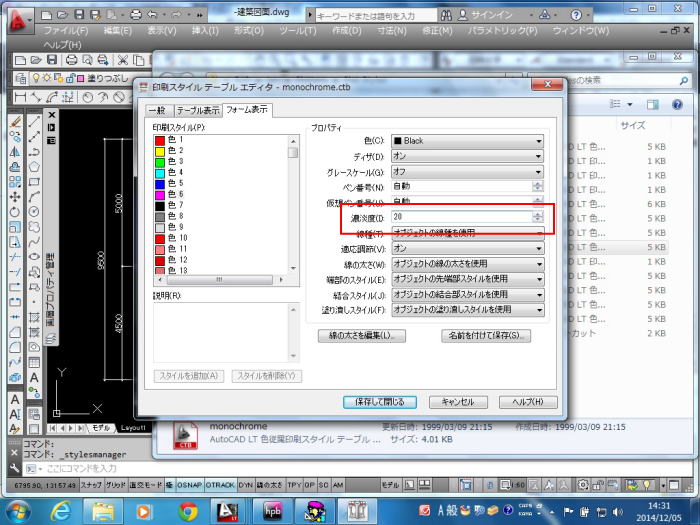
Task: Click サインイン in the title bar
Action: (x=492, y=15)
